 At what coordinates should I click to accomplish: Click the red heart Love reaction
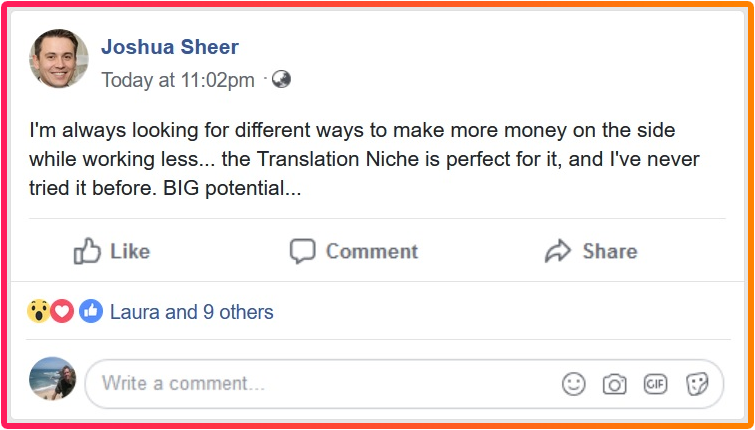62,312
